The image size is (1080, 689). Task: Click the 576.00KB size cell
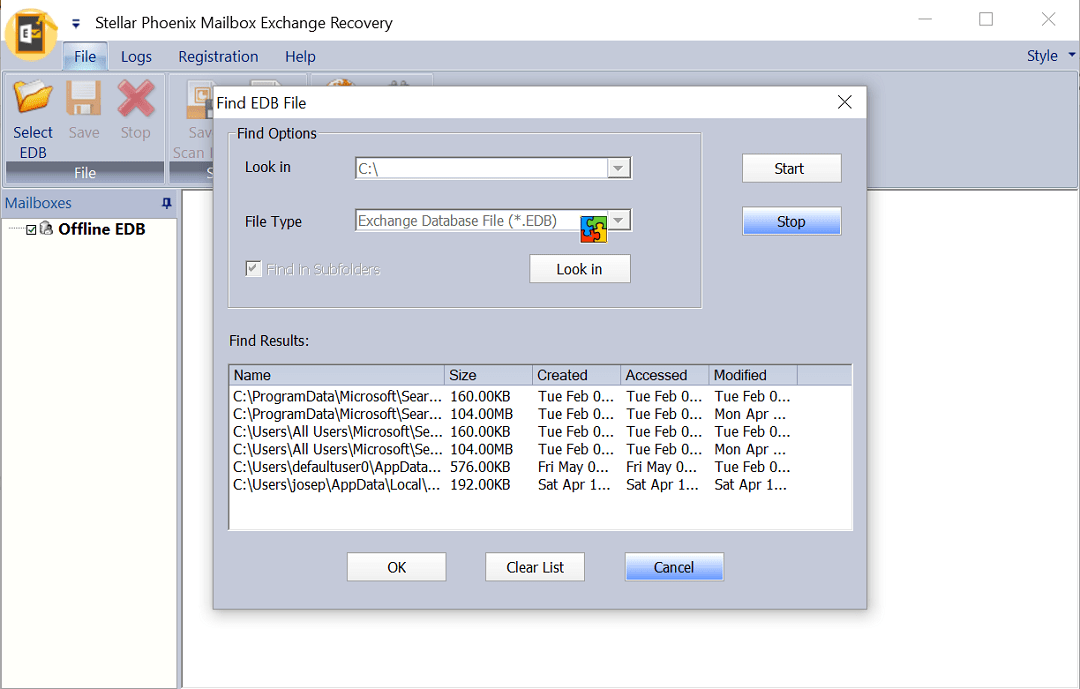click(x=481, y=467)
